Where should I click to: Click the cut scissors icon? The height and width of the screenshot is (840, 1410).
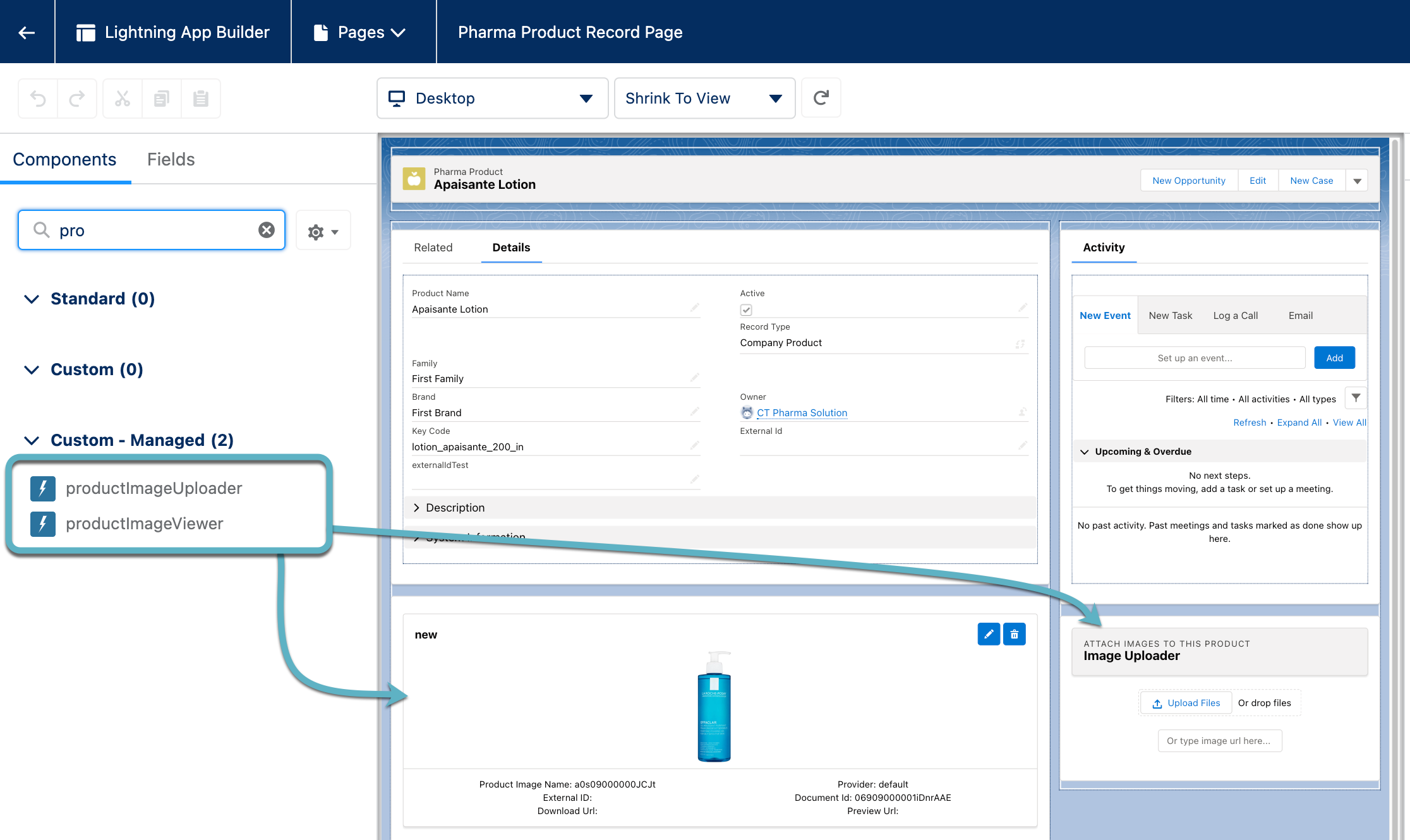pos(123,99)
